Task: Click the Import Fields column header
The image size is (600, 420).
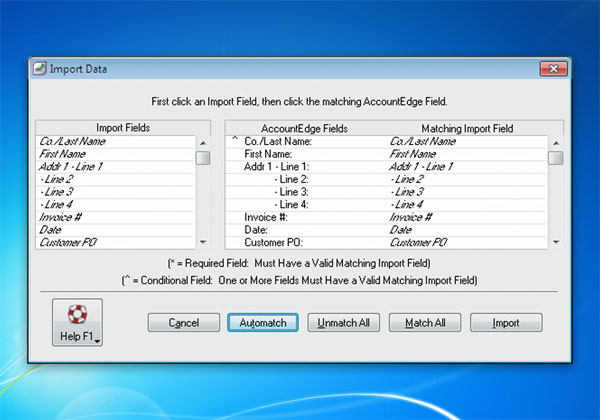Action: coord(123,128)
